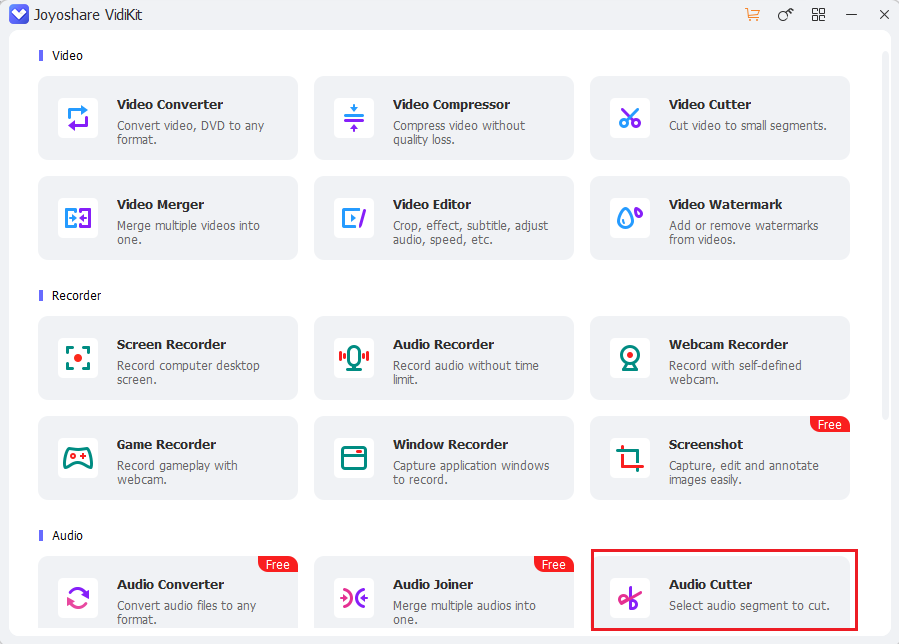Click the Screenshot title
Viewport: 899px width, 644px height.
pos(706,444)
